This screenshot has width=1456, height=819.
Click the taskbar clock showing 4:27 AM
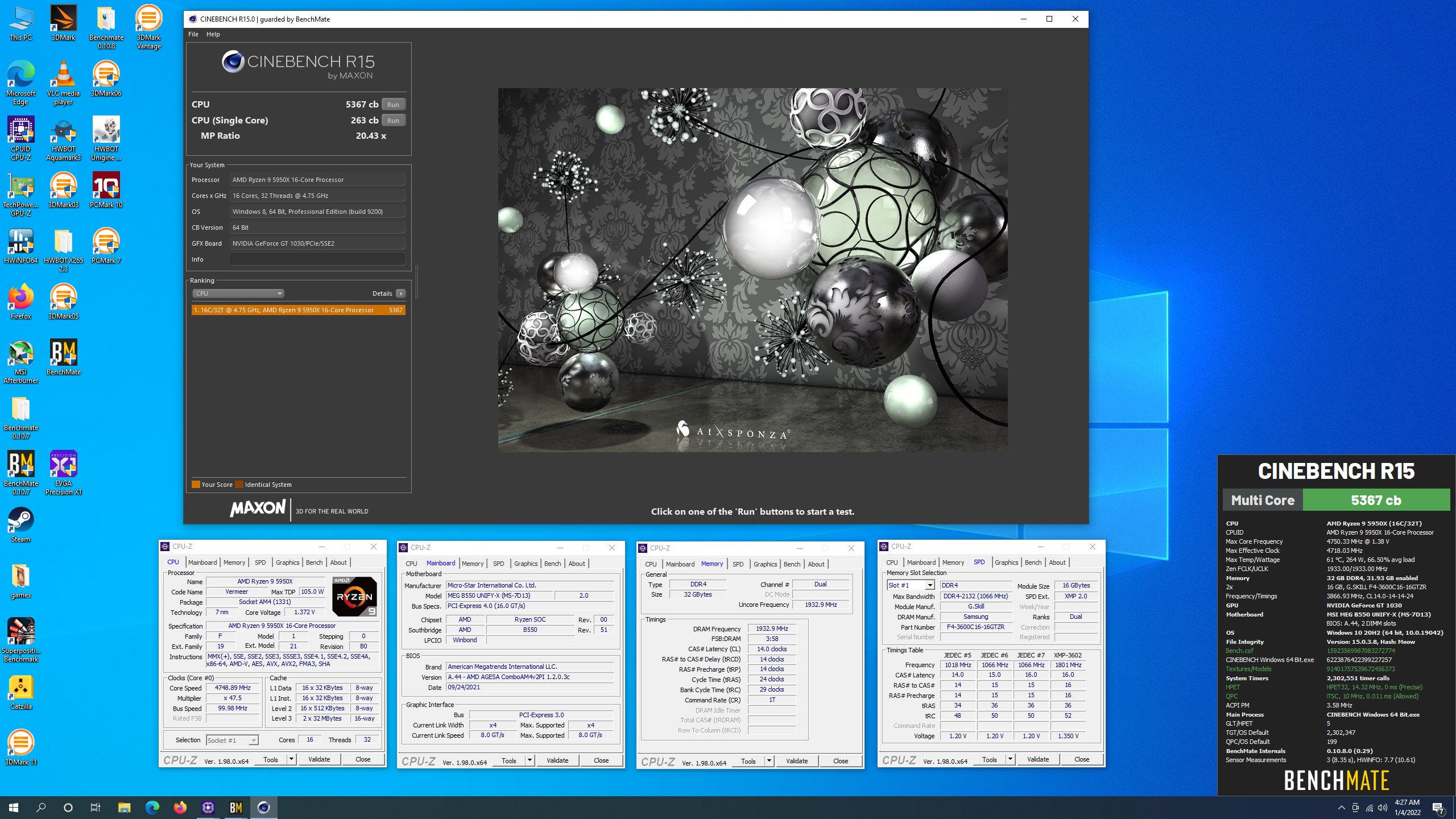(1407, 807)
